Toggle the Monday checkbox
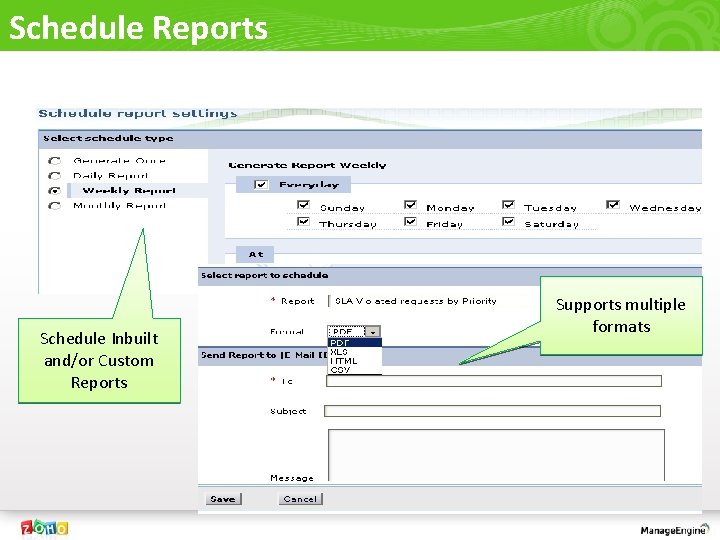Image resolution: width=720 pixels, height=540 pixels. [x=410, y=205]
